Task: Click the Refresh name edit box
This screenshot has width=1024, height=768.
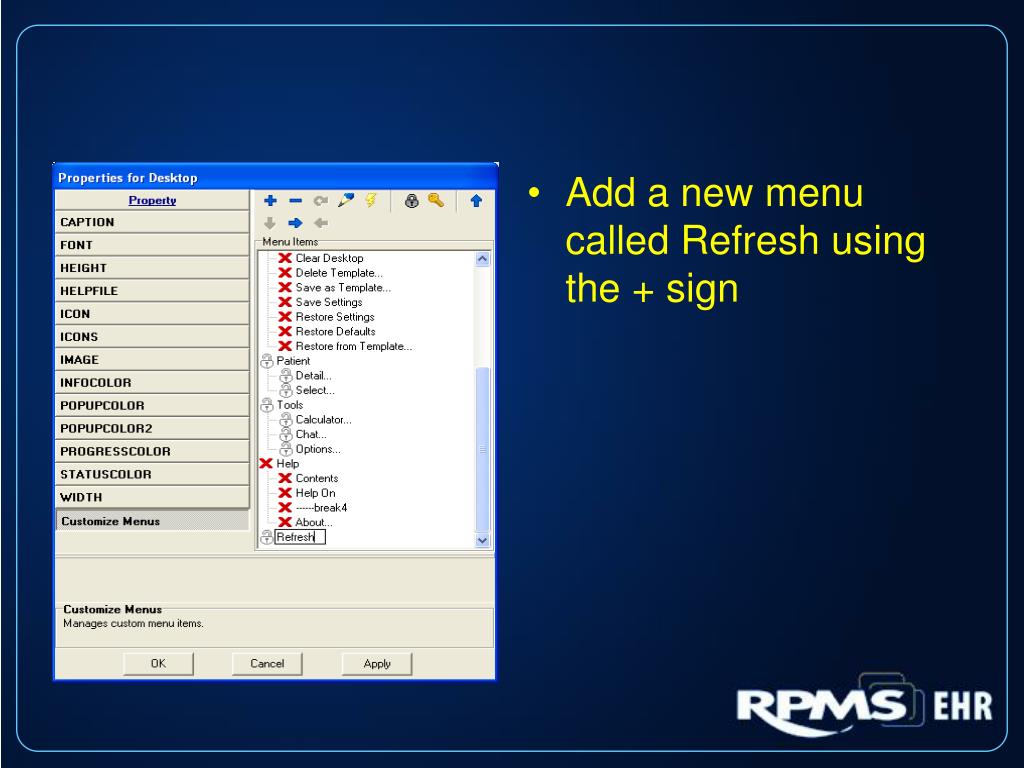Action: click(x=300, y=537)
